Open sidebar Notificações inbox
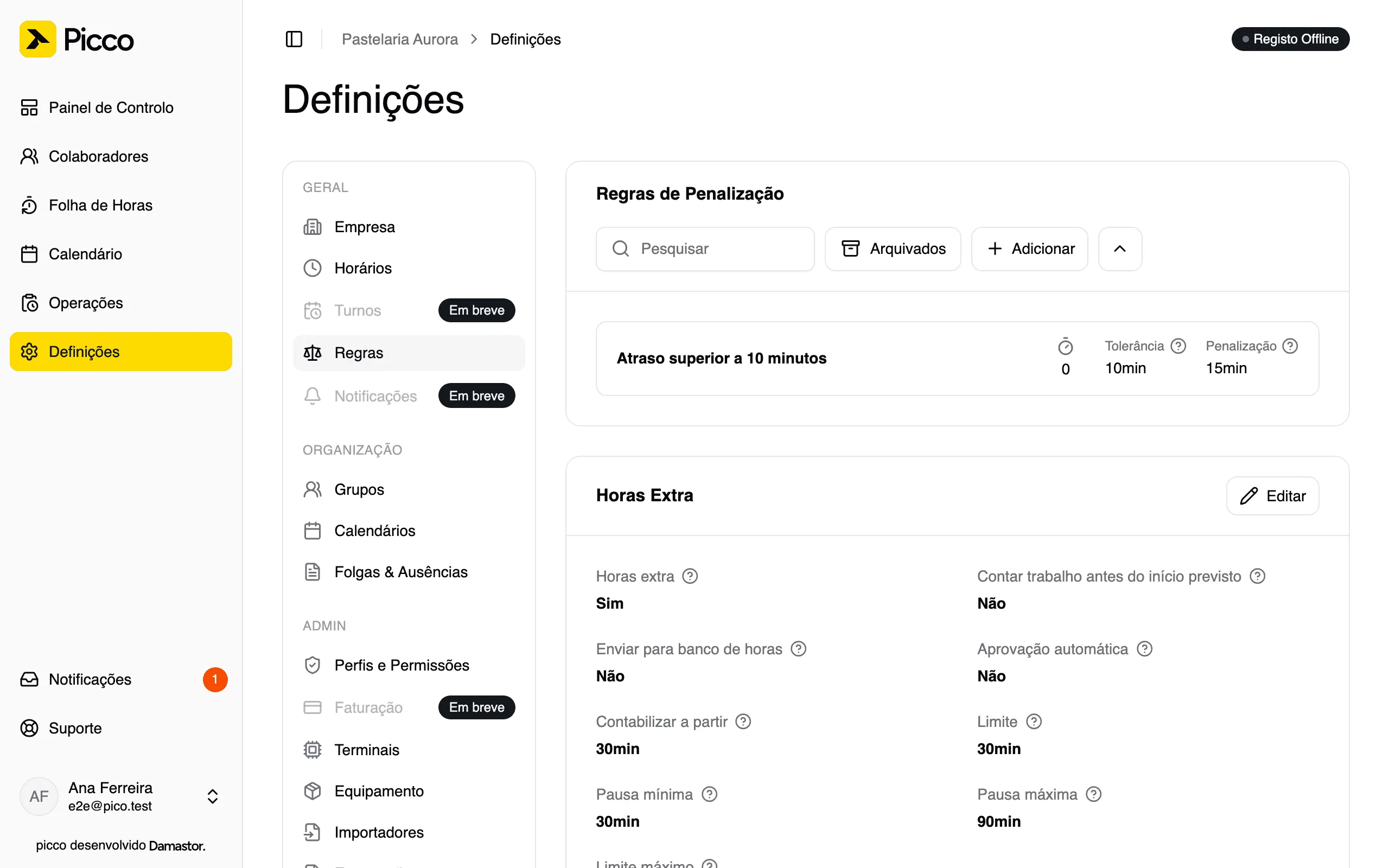 [121, 680]
